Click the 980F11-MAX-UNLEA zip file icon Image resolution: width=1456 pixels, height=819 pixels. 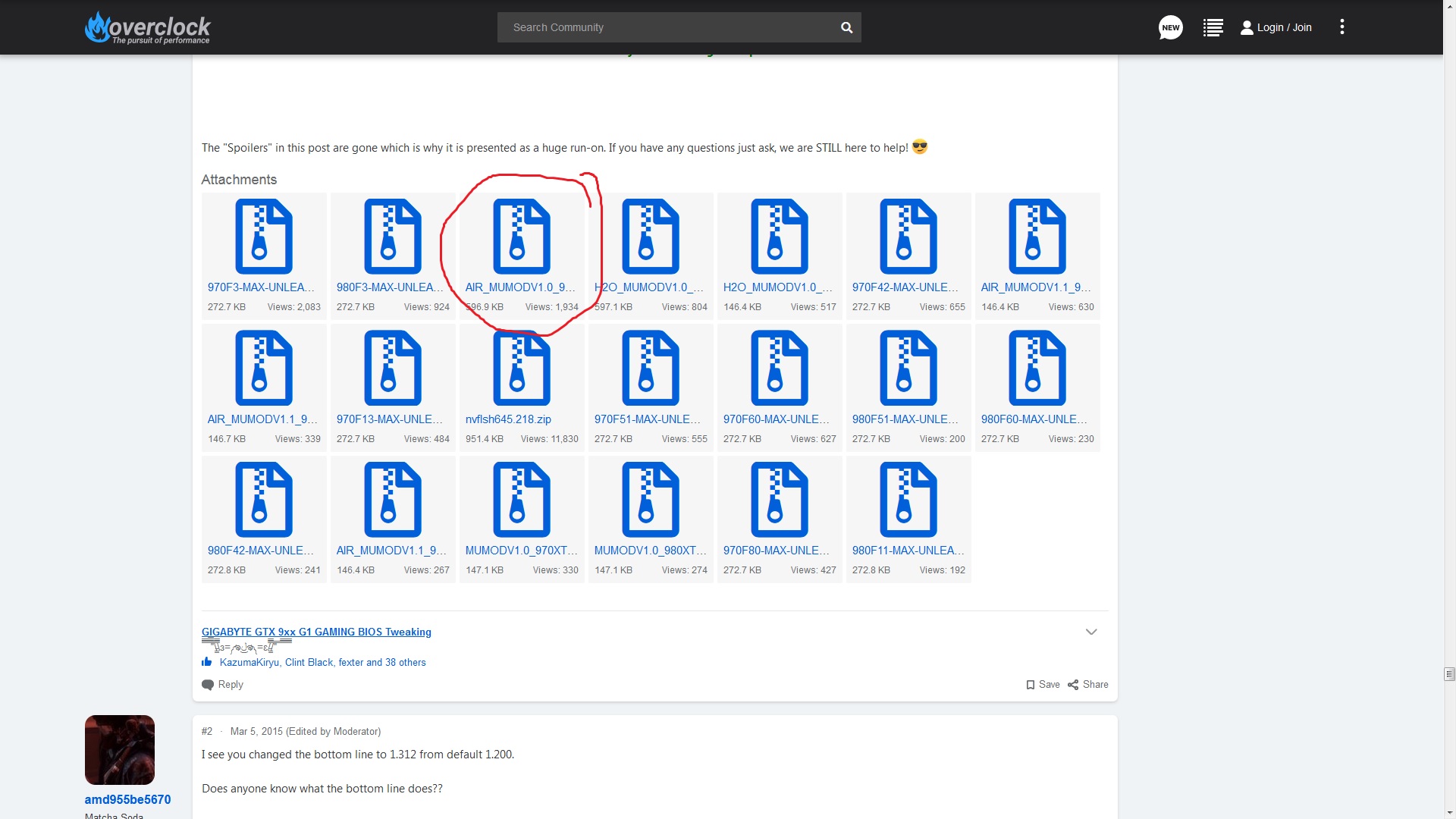(x=908, y=499)
